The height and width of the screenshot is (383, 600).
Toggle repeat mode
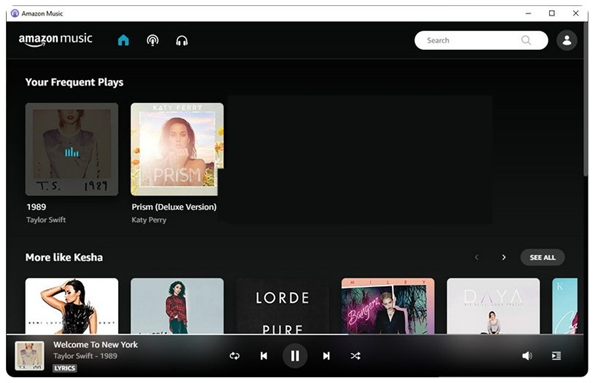click(x=235, y=356)
